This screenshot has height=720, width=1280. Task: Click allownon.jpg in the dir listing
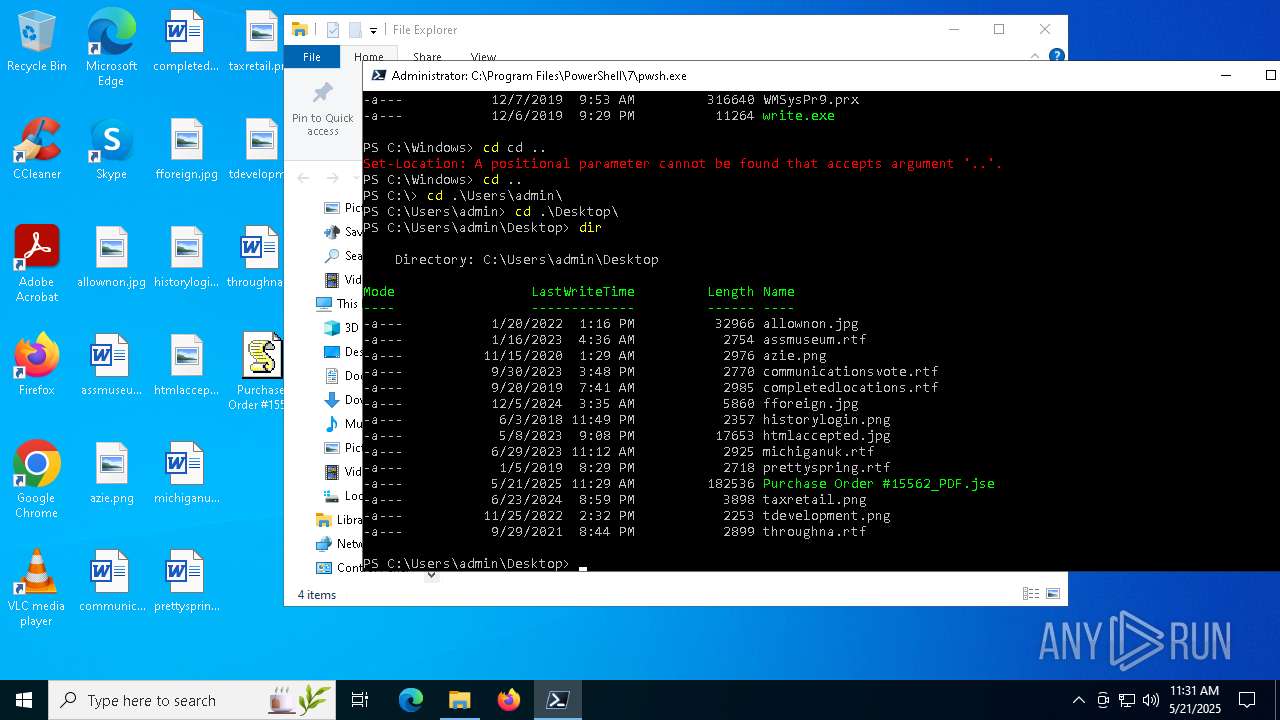(x=810, y=324)
